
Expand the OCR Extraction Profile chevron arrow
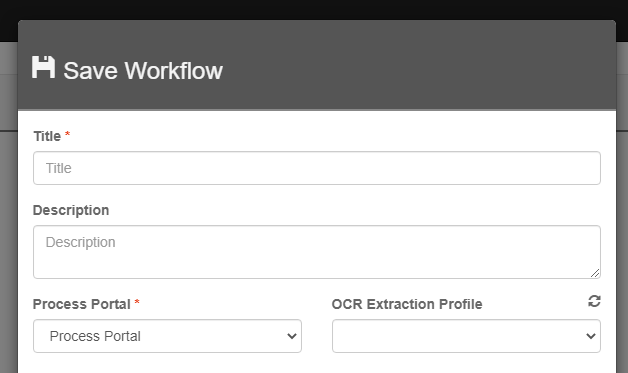coord(591,336)
